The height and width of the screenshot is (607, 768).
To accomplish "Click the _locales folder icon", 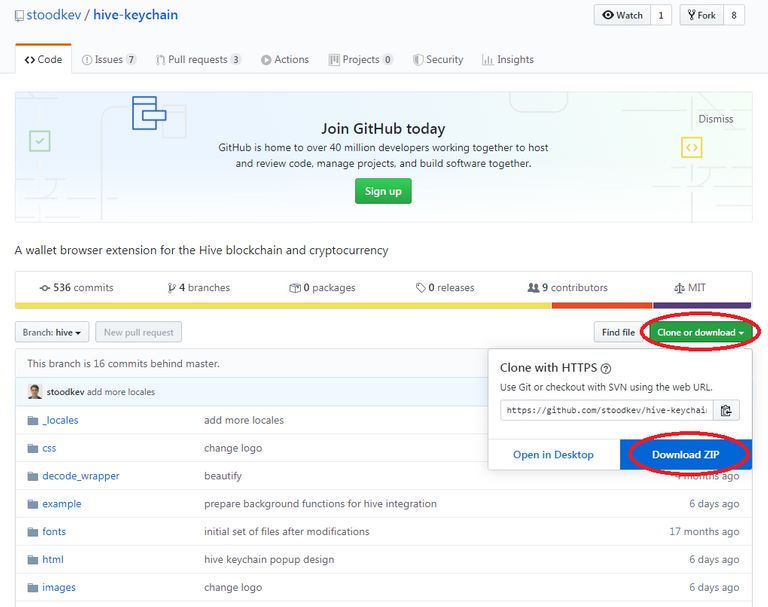I will click(33, 420).
